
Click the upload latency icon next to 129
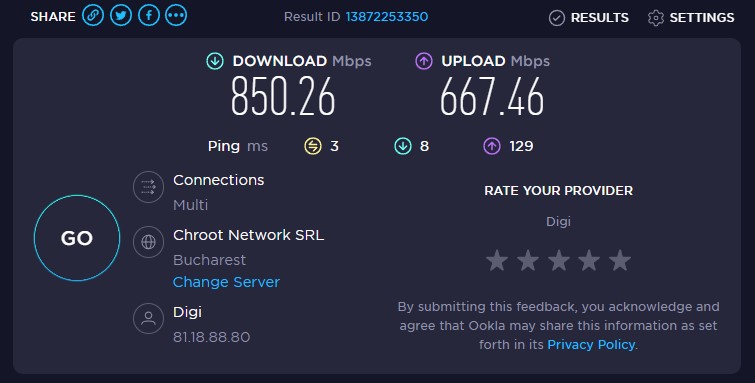click(492, 146)
